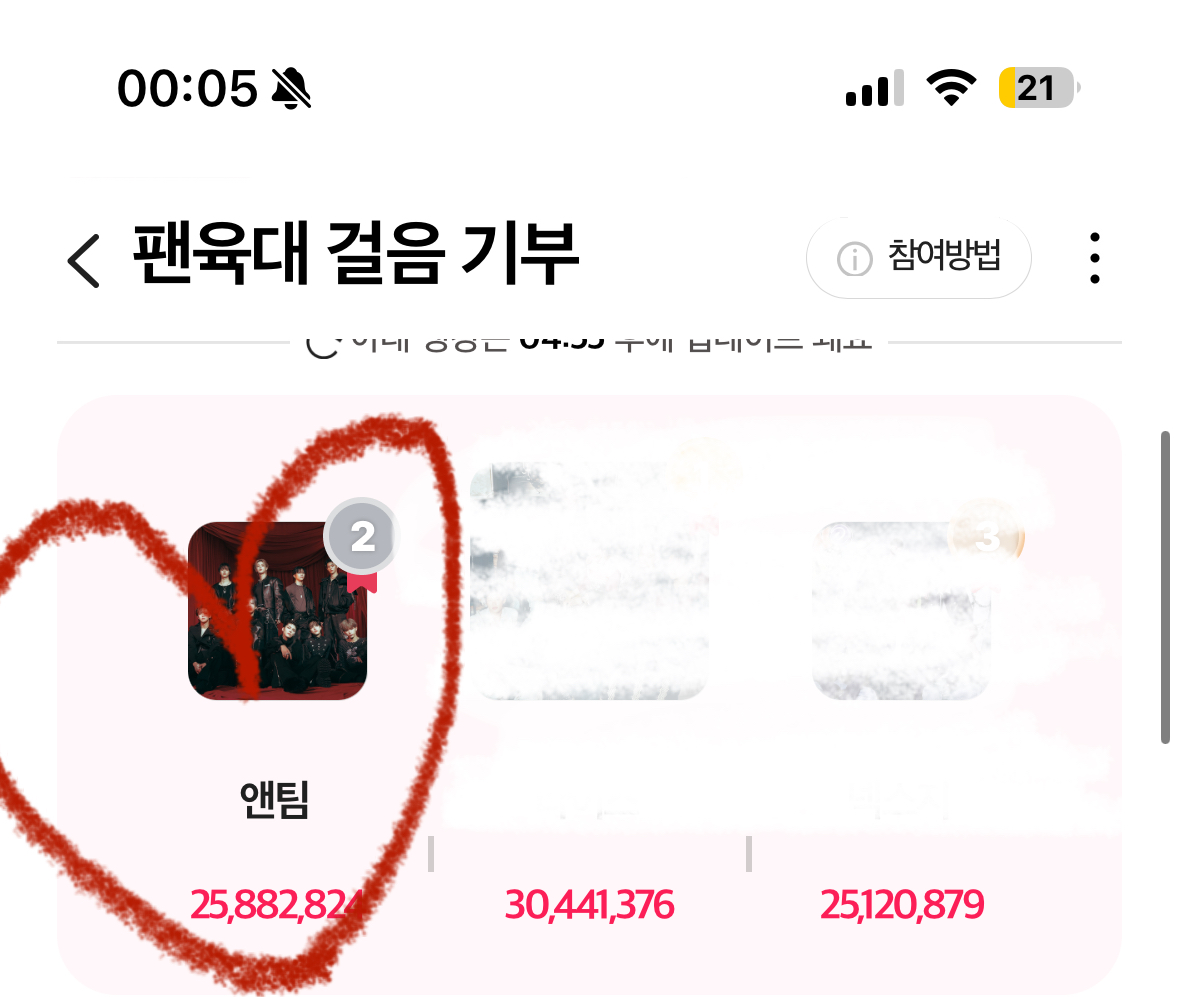The width and height of the screenshot is (1179, 997).
Task: Tap the 30,441,376 step count
Action: click(589, 905)
